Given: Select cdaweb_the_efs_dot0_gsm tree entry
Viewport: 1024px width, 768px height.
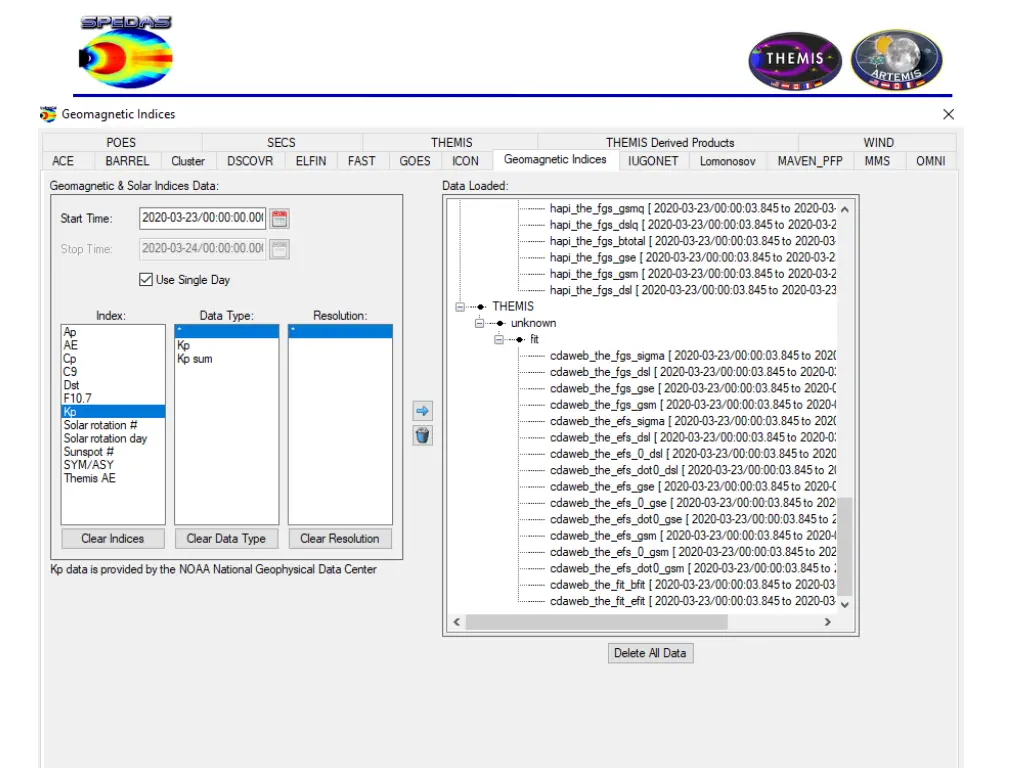Looking at the screenshot, I should click(x=692, y=568).
